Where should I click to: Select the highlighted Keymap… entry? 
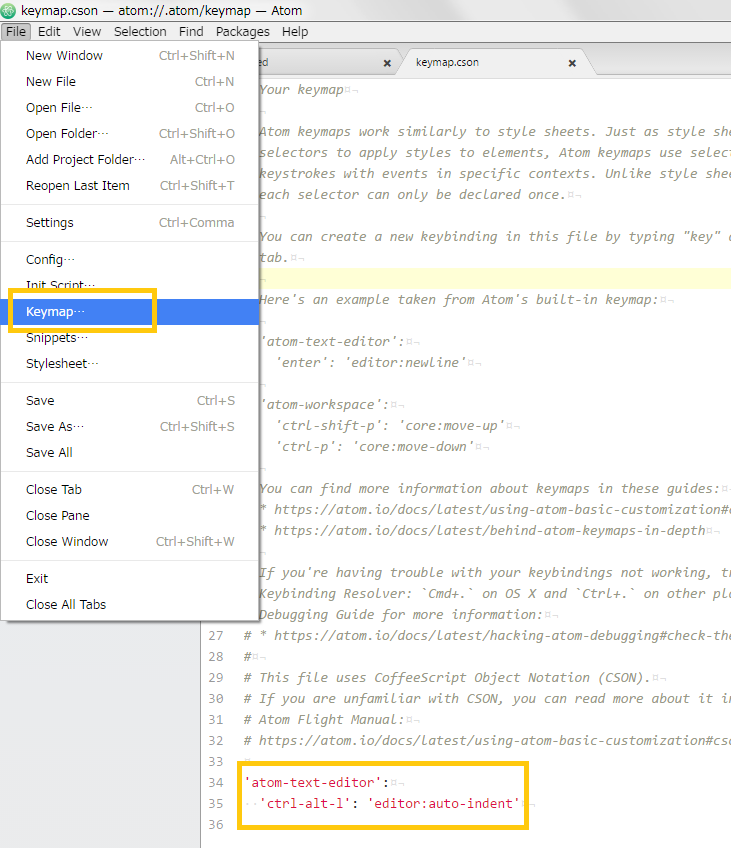tap(130, 312)
